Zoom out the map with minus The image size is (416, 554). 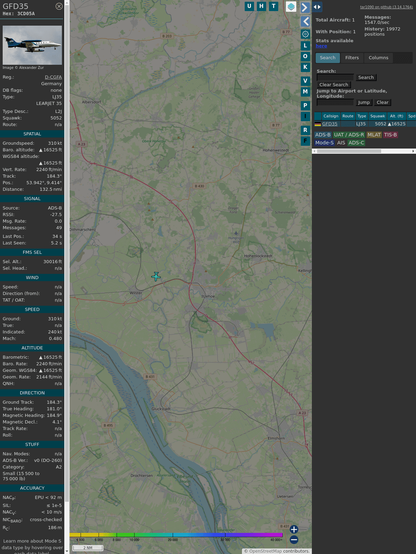[x=294, y=540]
